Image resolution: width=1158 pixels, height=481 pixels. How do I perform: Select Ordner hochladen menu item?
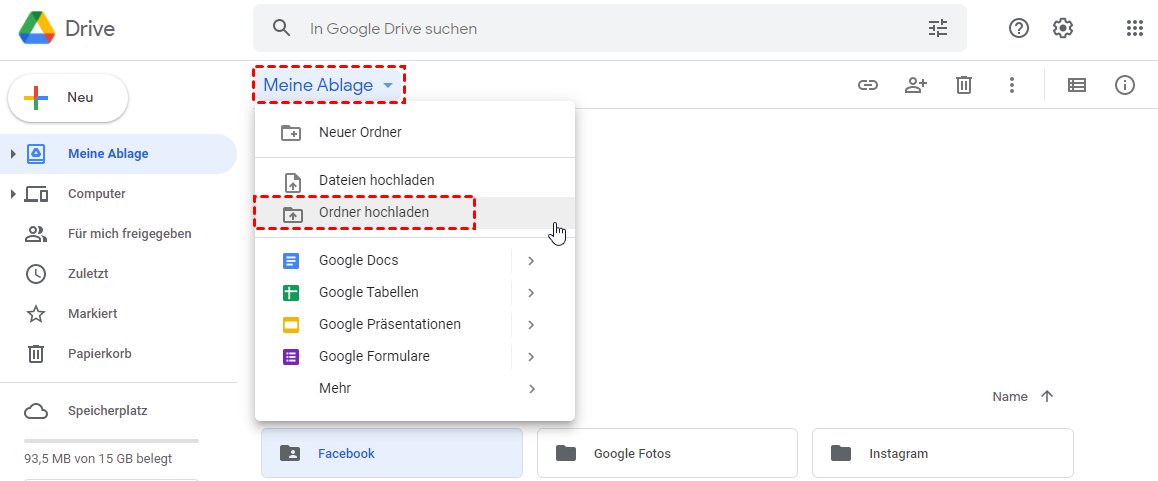374,213
